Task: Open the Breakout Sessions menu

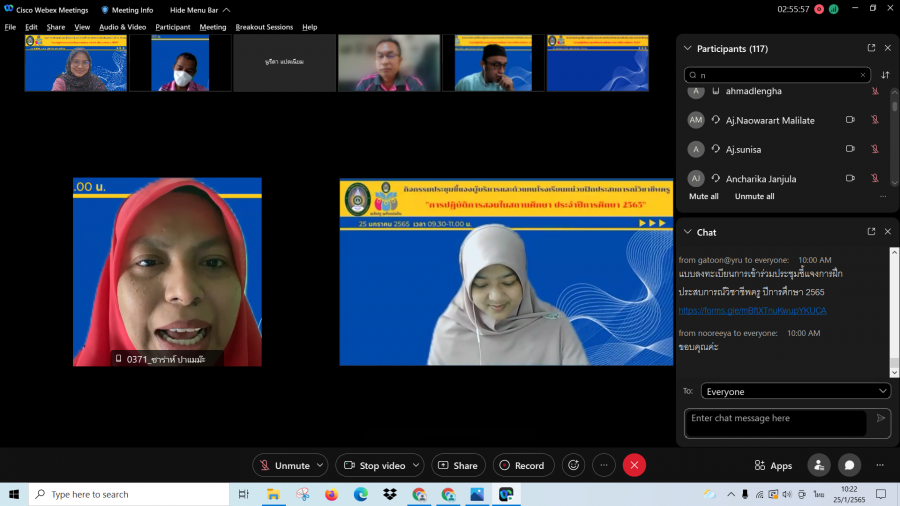Action: (x=264, y=27)
